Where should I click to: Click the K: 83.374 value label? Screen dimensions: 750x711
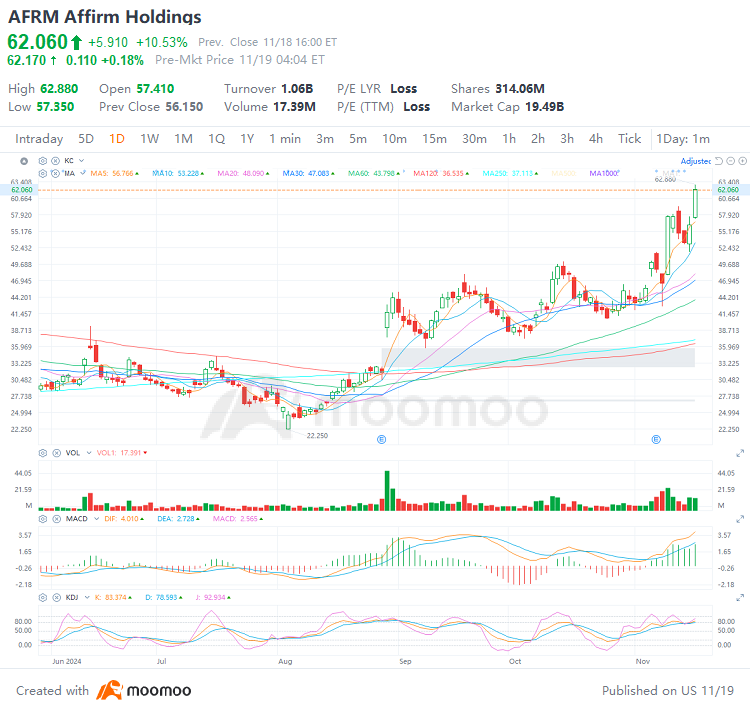(x=113, y=597)
